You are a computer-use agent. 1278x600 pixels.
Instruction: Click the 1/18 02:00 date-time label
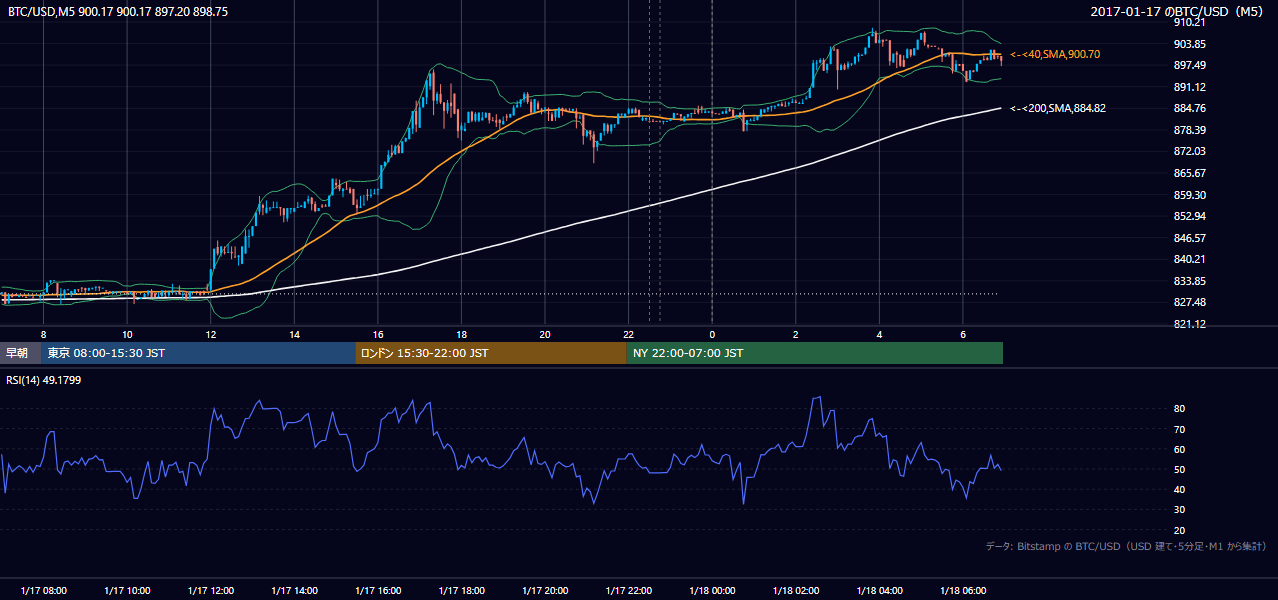pos(796,591)
